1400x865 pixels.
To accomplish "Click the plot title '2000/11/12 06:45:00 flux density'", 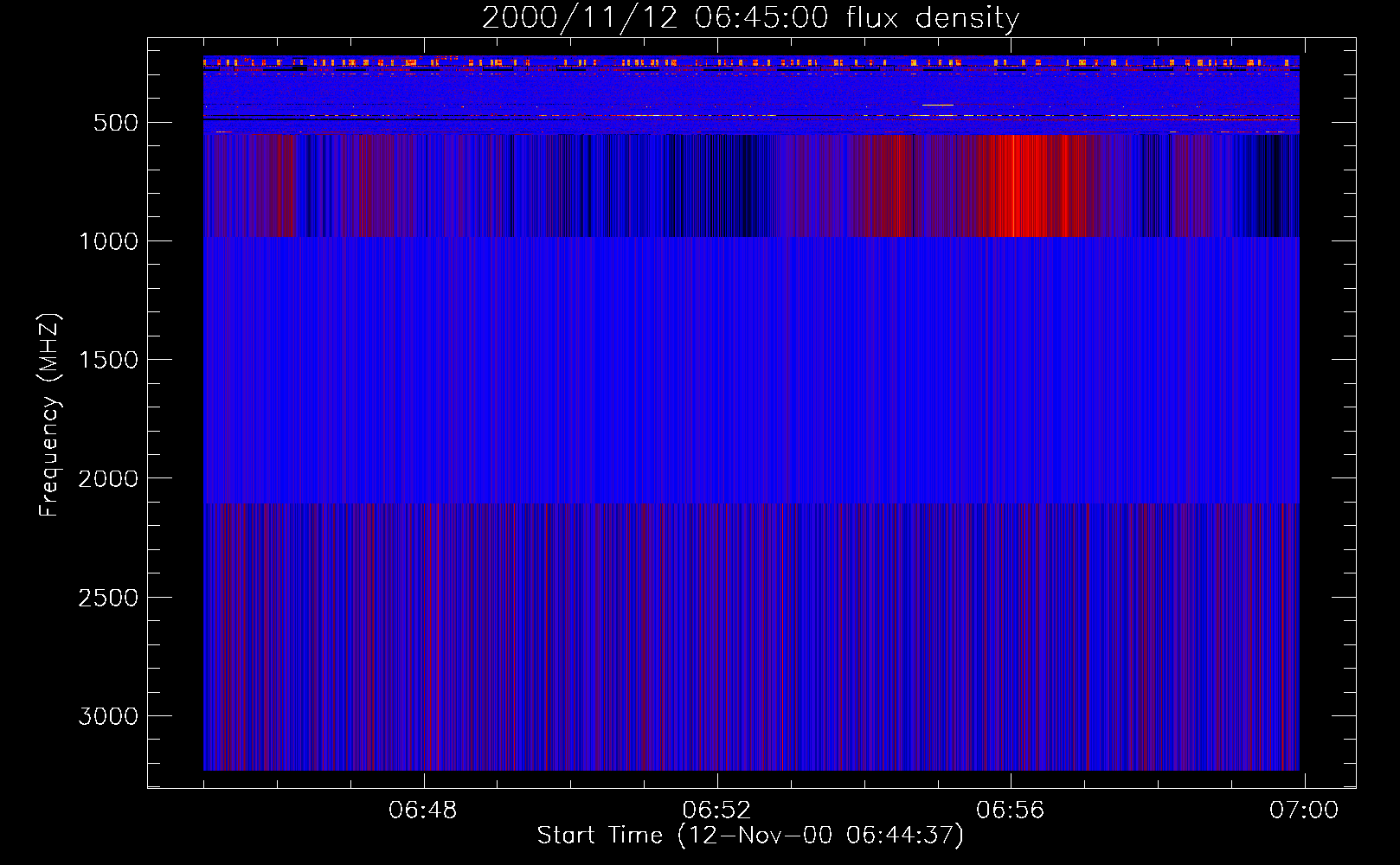I will click(750, 18).
